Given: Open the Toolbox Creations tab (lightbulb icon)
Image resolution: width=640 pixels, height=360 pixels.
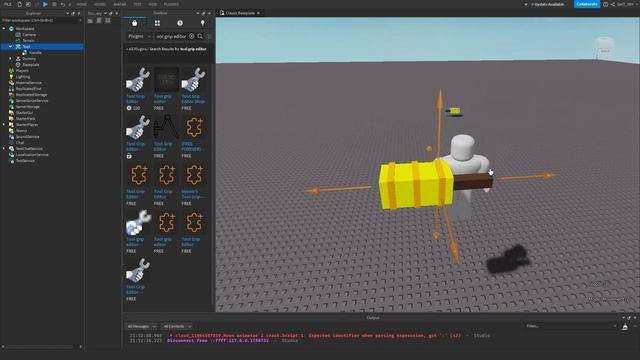Looking at the screenshot, I should [202, 23].
